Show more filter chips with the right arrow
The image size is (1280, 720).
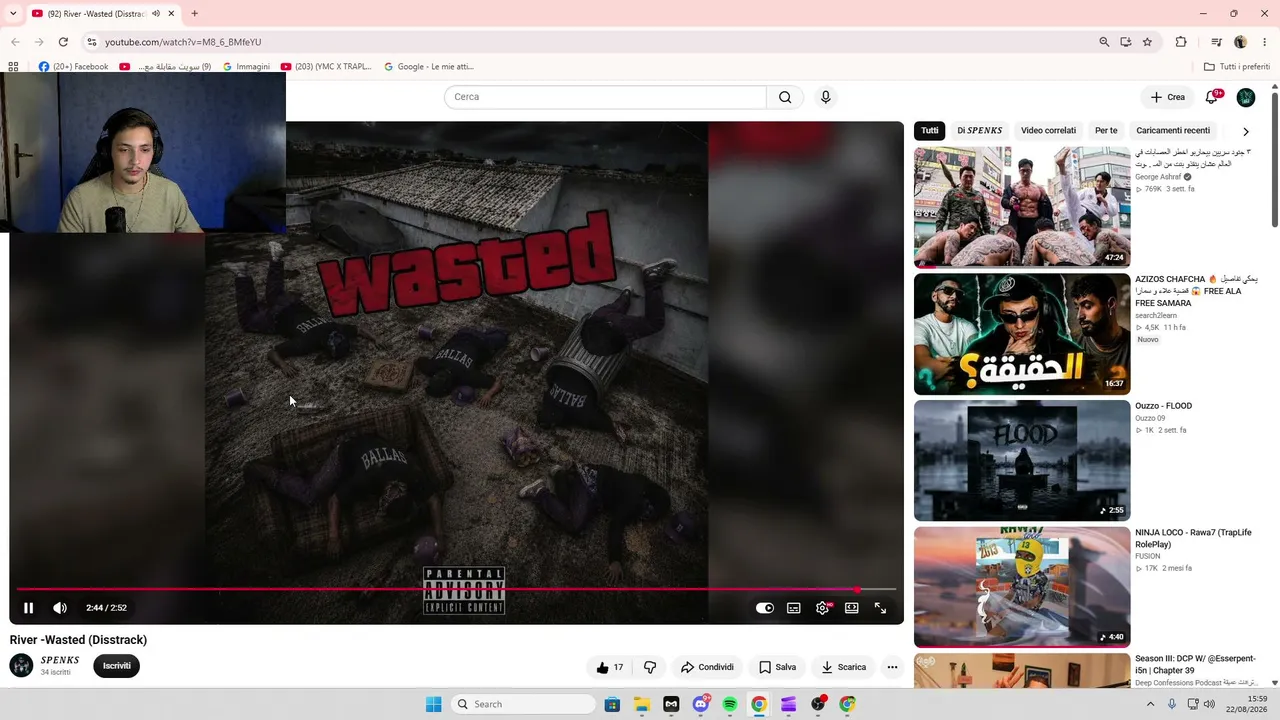tap(1246, 131)
